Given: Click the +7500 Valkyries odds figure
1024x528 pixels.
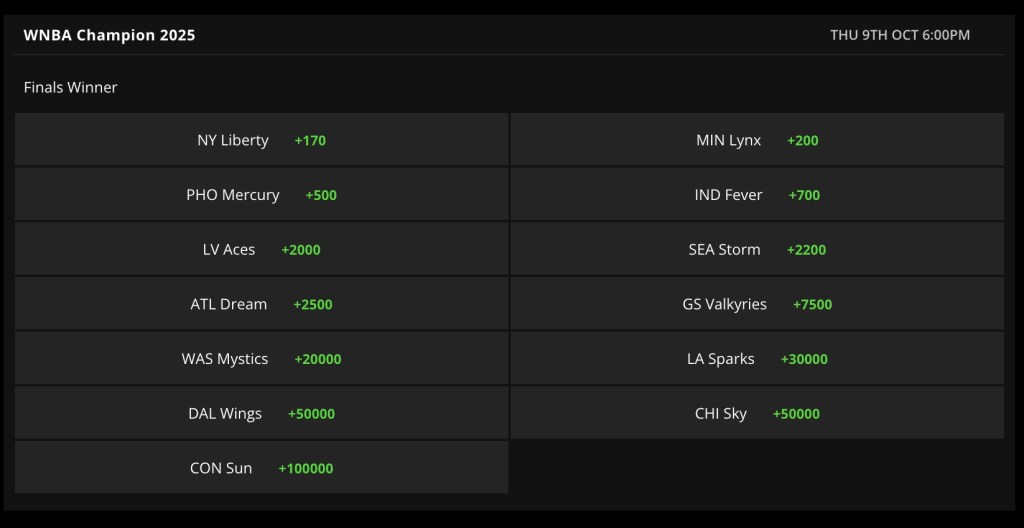Looking at the screenshot, I should (812, 305).
